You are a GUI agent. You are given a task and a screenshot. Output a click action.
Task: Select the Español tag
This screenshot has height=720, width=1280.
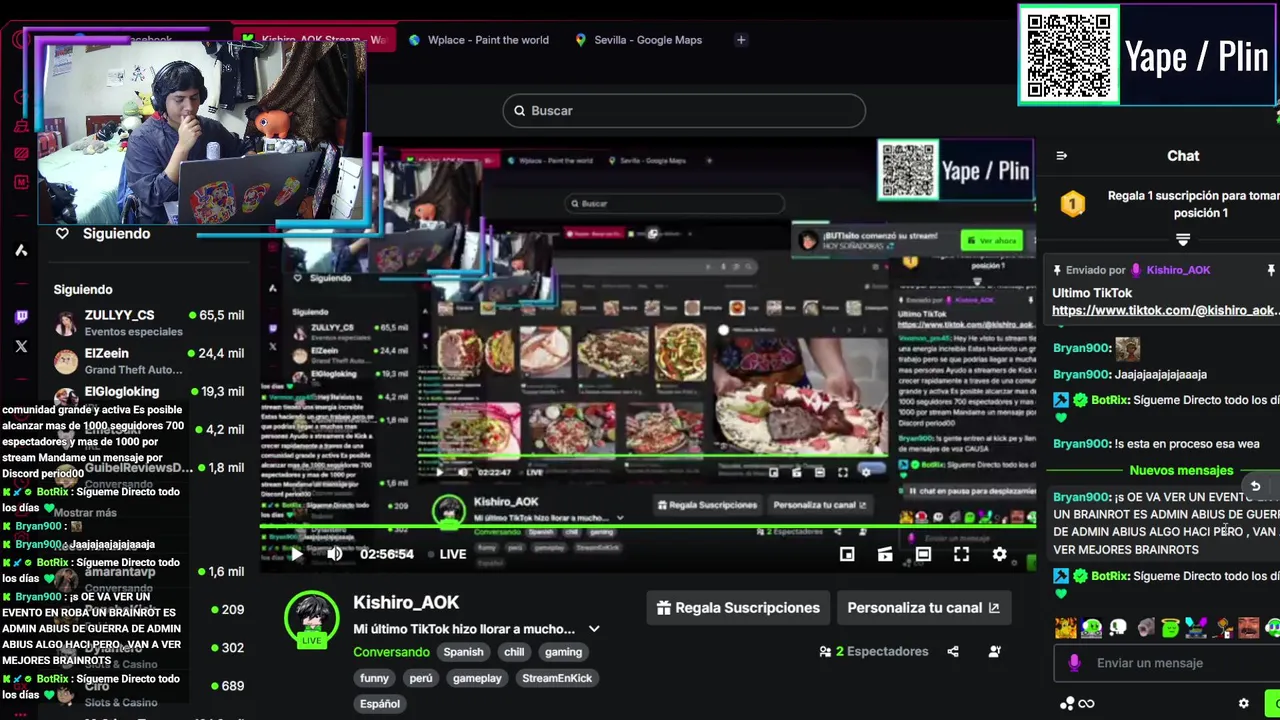pyautogui.click(x=380, y=704)
